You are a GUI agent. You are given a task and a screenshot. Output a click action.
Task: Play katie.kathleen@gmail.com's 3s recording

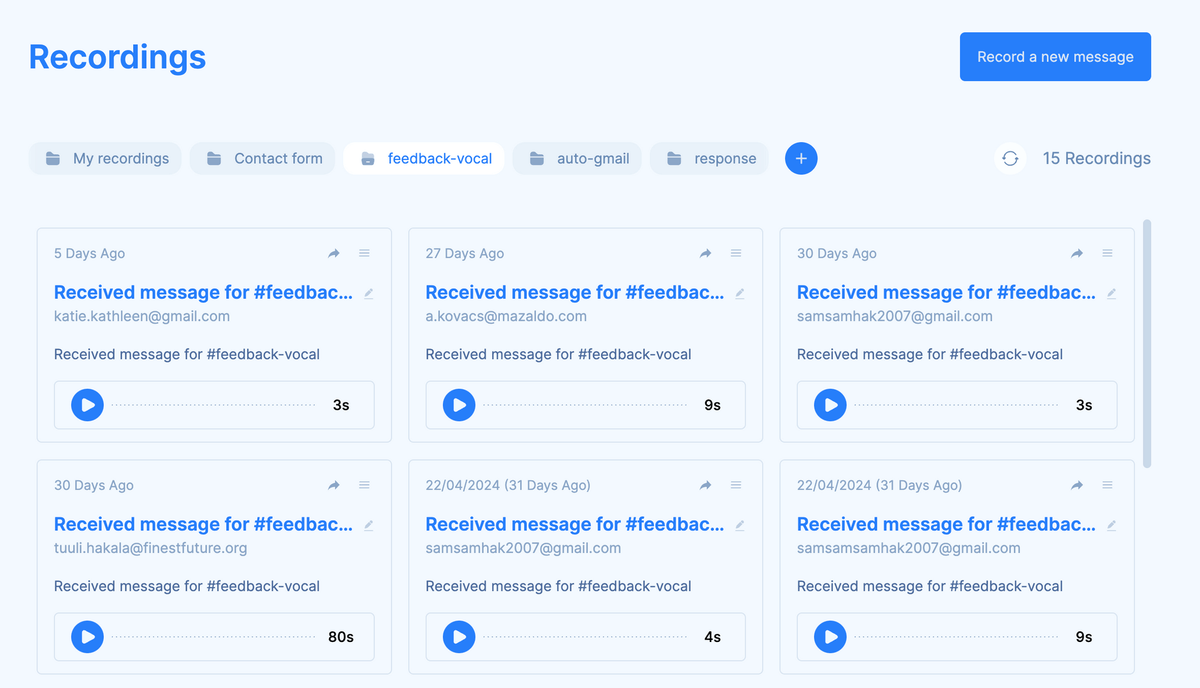click(88, 405)
